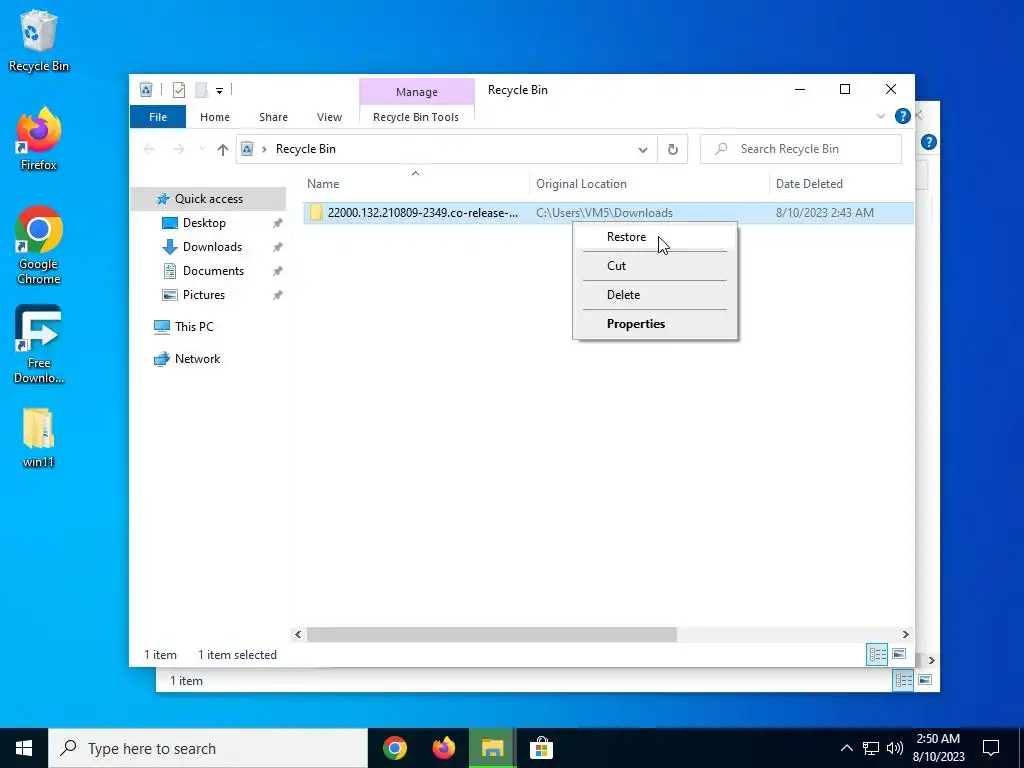
Task: Click the 8/10/2023 2:43 AM date cell
Action: pos(825,213)
